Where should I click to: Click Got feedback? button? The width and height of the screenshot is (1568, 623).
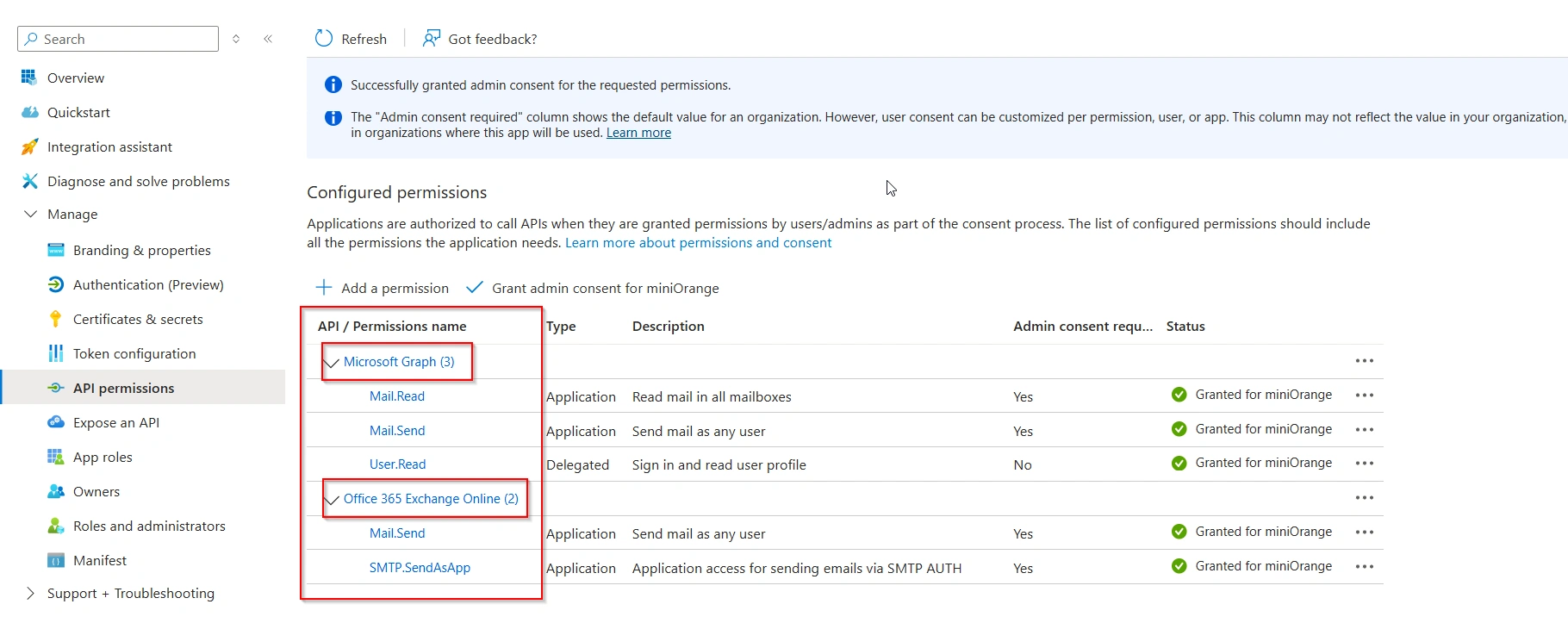(479, 39)
